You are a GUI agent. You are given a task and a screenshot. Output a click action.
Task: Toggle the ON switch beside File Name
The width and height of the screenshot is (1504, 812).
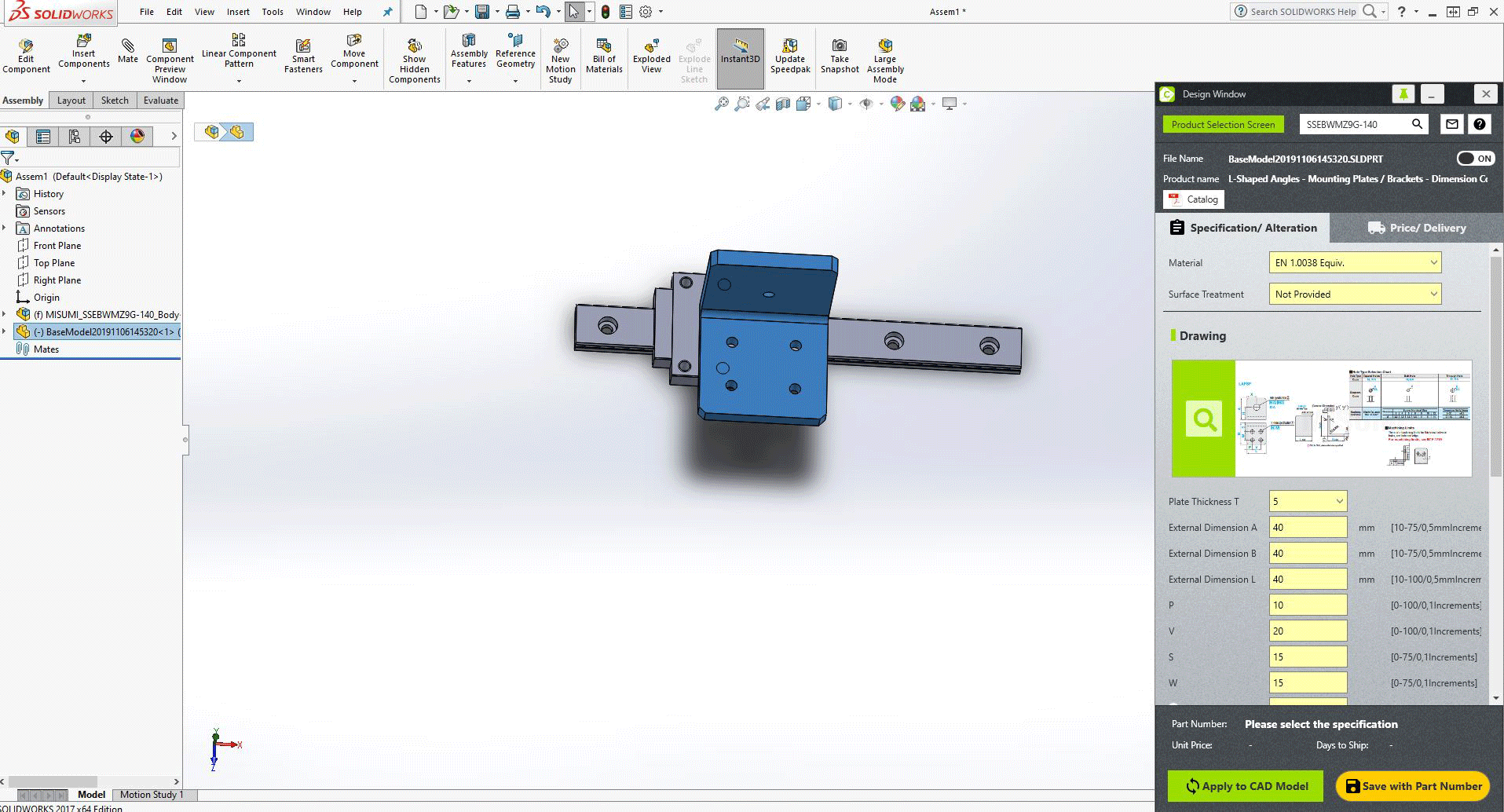1475,158
